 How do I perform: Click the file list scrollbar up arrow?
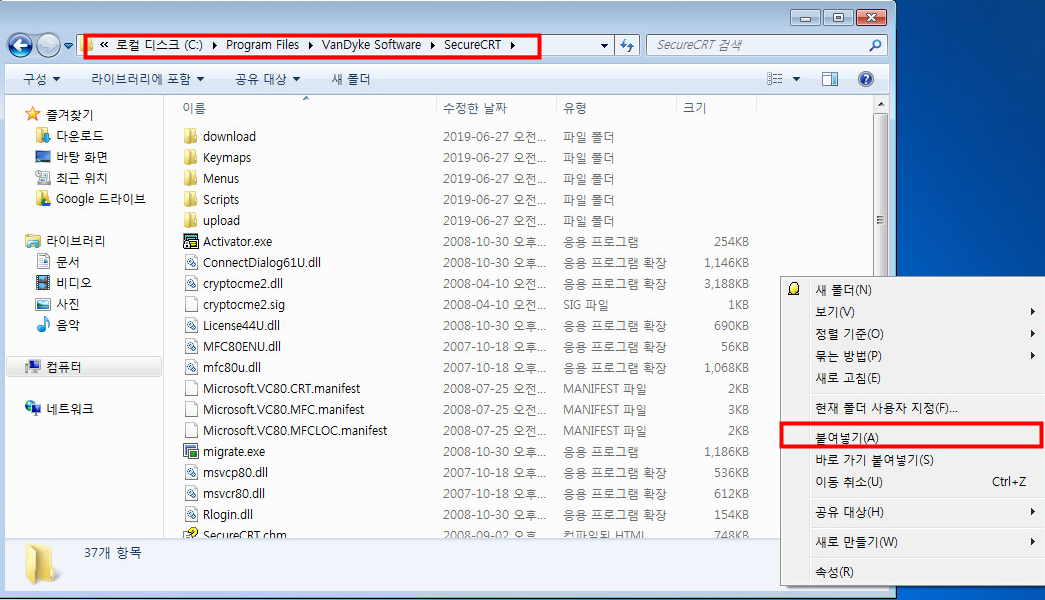(880, 105)
